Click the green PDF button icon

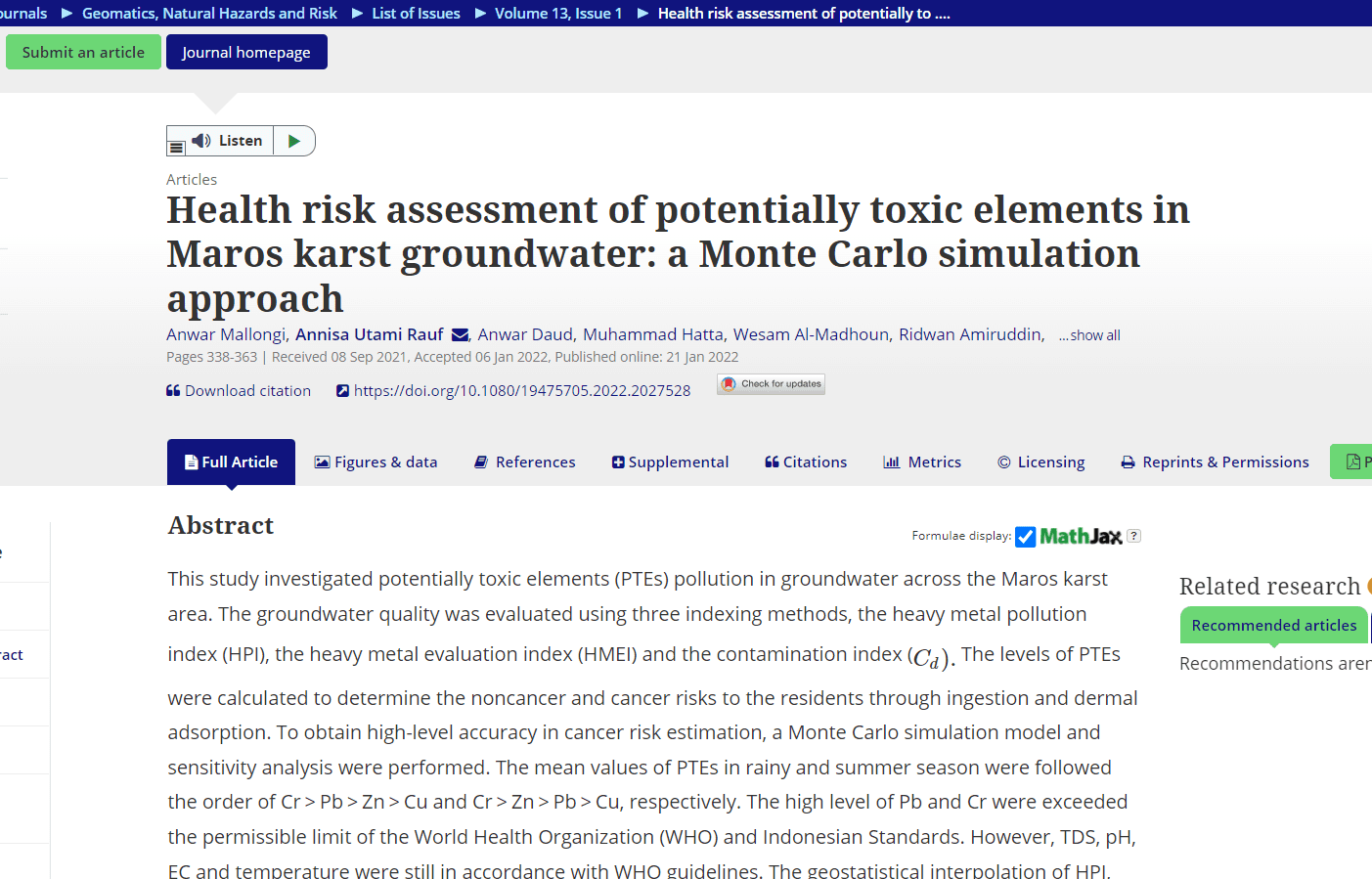pos(1353,461)
